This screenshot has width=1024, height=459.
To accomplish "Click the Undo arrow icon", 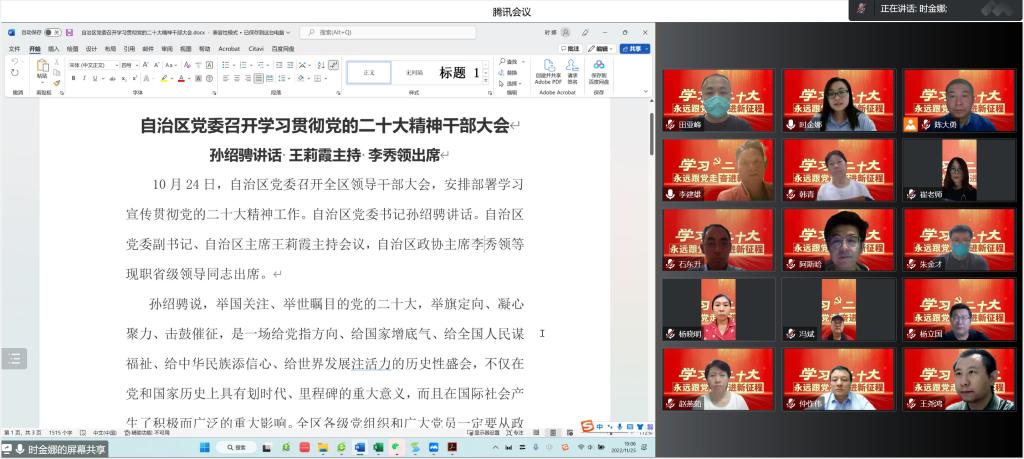I will 15,62.
